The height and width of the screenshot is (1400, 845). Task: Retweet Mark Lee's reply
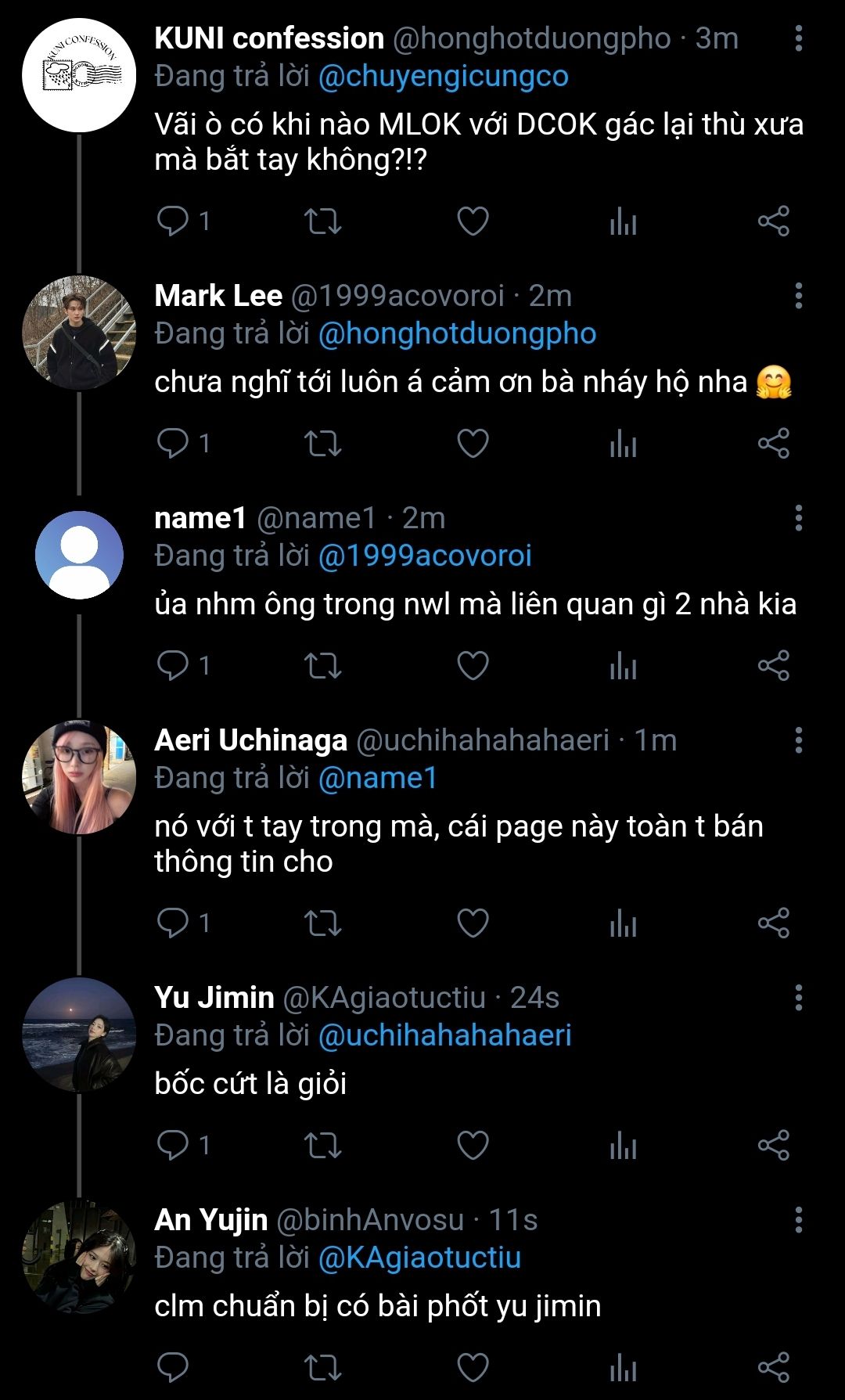(x=322, y=444)
